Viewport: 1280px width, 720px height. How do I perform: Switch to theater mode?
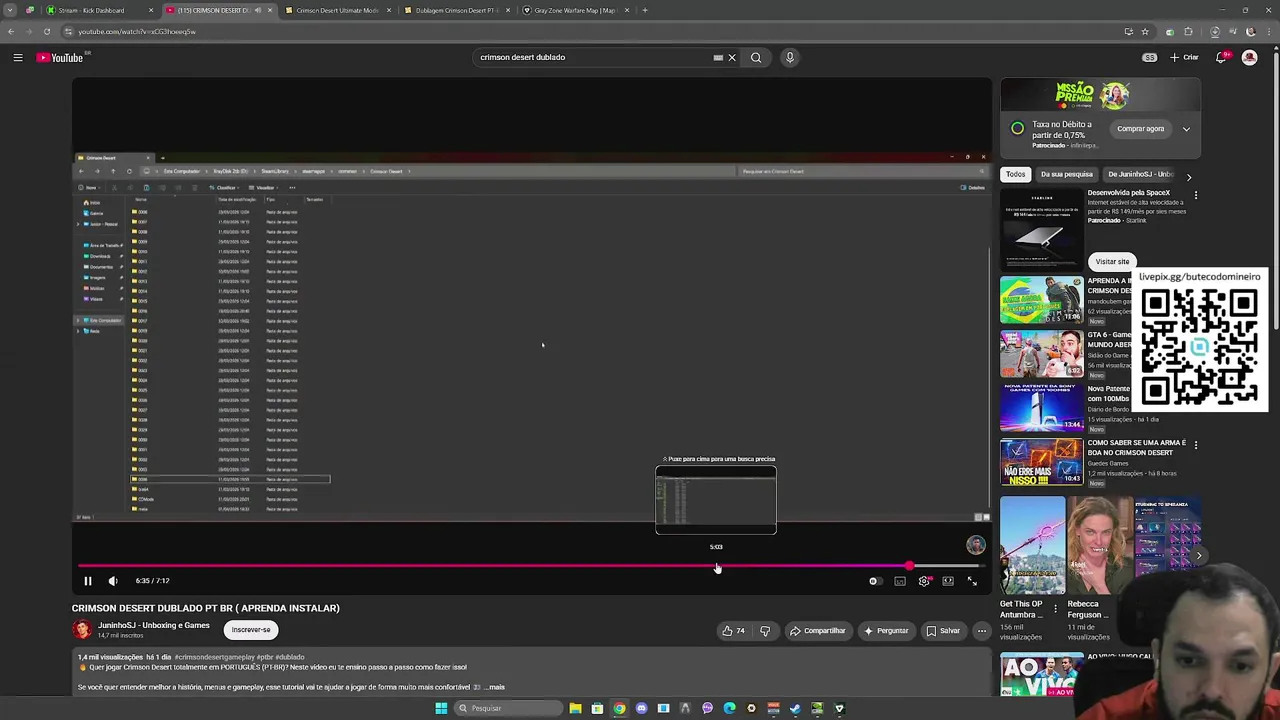[948, 581]
